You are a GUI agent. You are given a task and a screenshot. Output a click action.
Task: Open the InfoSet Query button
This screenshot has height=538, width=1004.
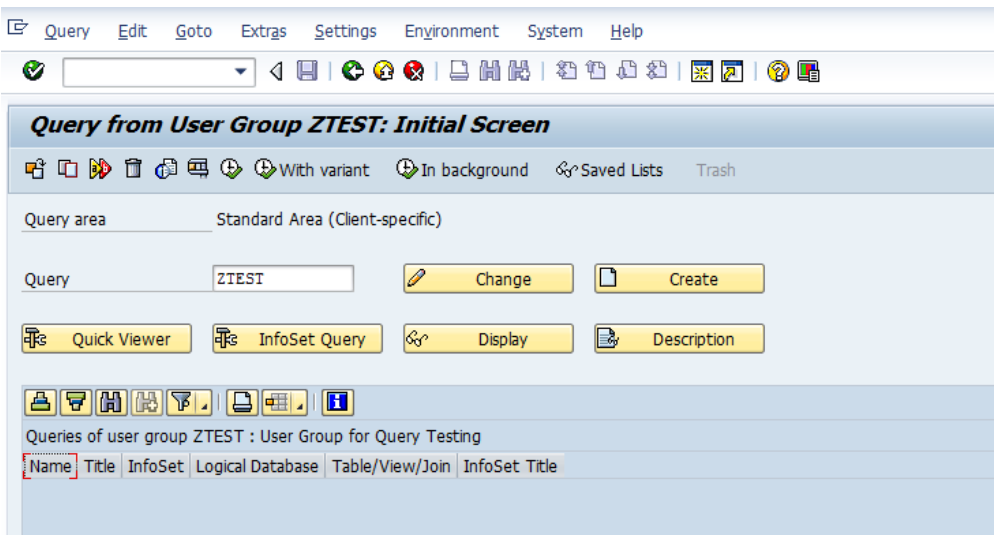pyautogui.click(x=297, y=338)
